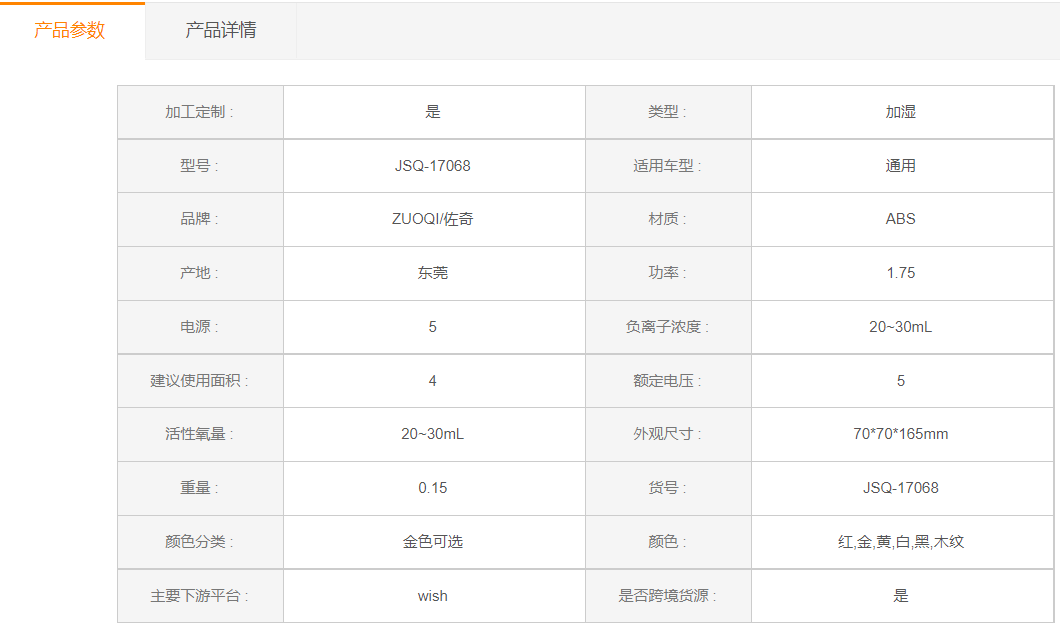The image size is (1060, 625).
Task: Select the power value 1.75
Action: (x=902, y=274)
